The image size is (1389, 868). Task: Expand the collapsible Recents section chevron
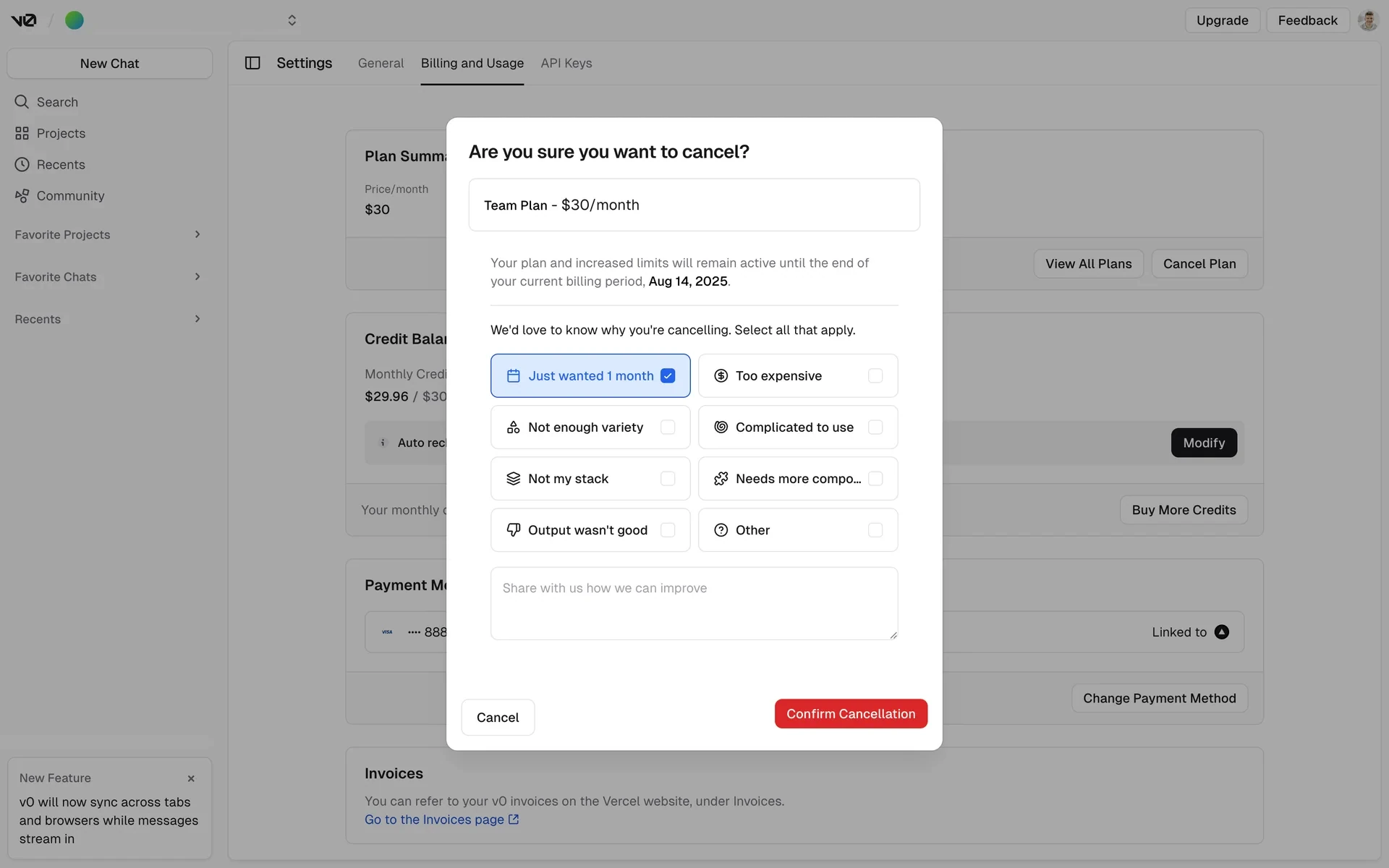tap(197, 319)
